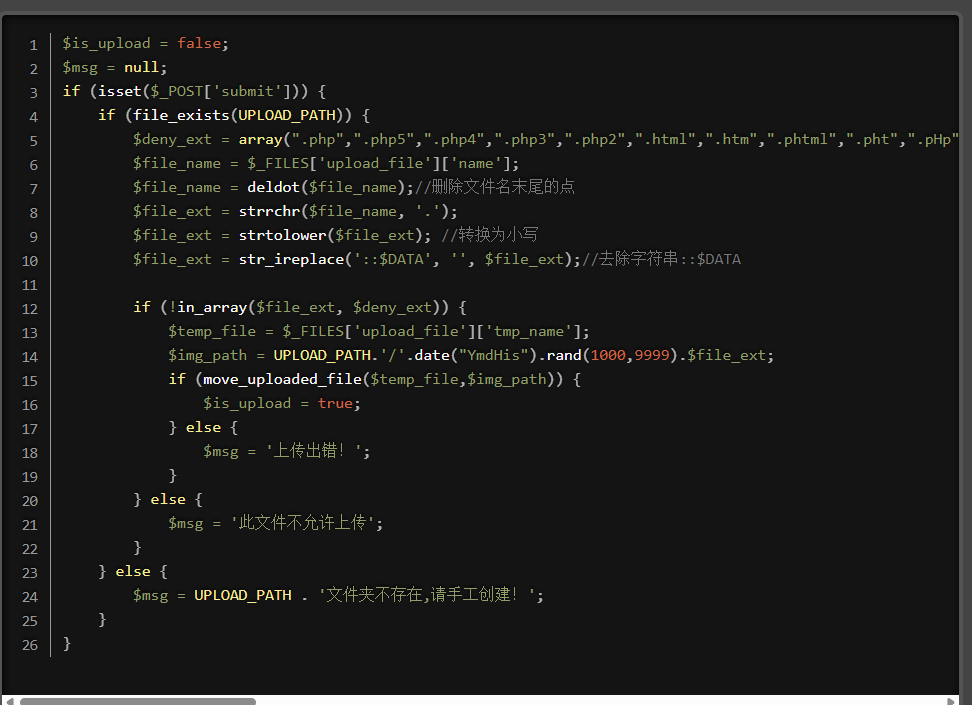Click the '此文件不允许上传' message string

tap(303, 523)
